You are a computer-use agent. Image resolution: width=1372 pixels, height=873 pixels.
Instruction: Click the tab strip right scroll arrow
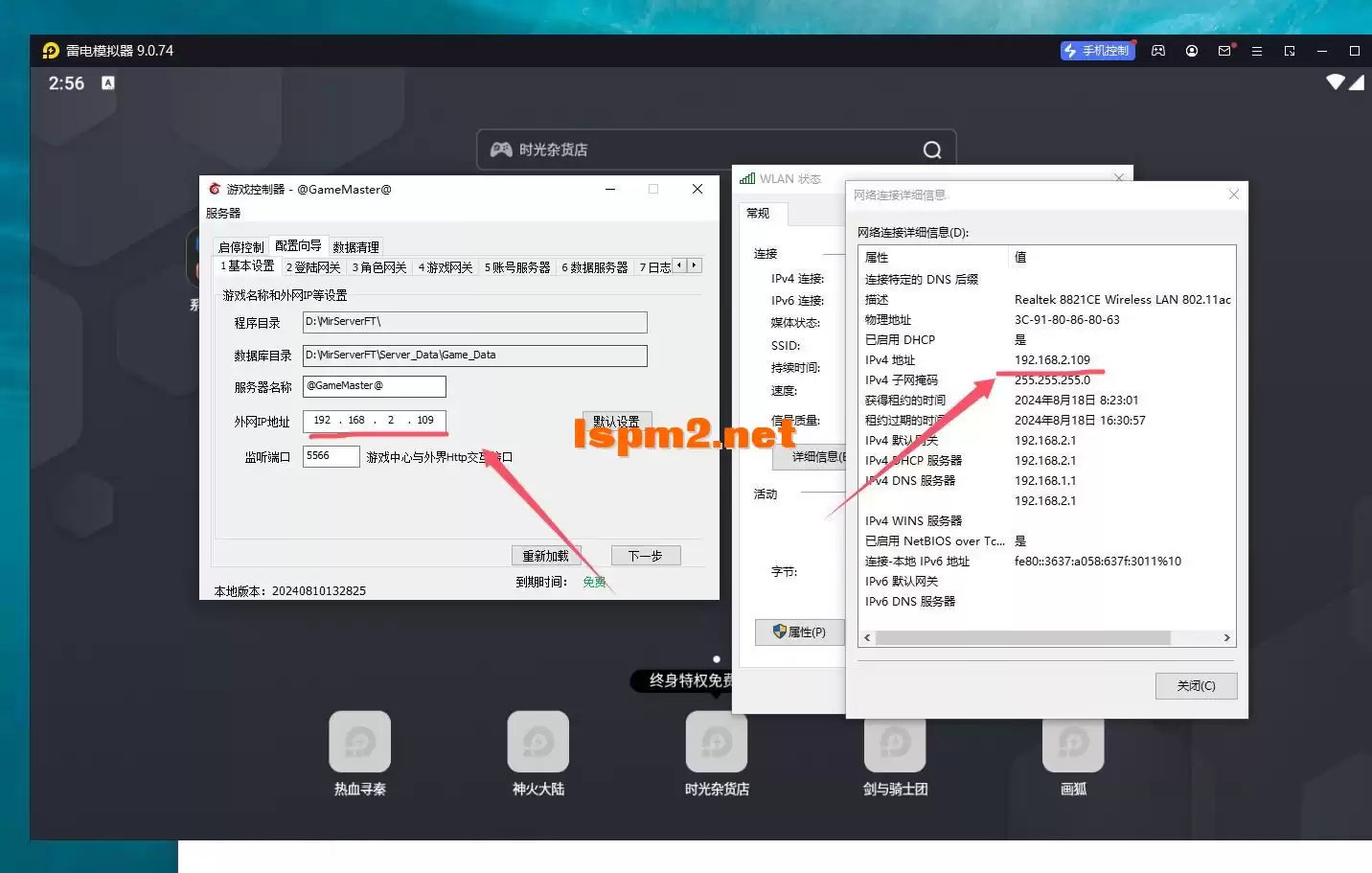pyautogui.click(x=695, y=265)
